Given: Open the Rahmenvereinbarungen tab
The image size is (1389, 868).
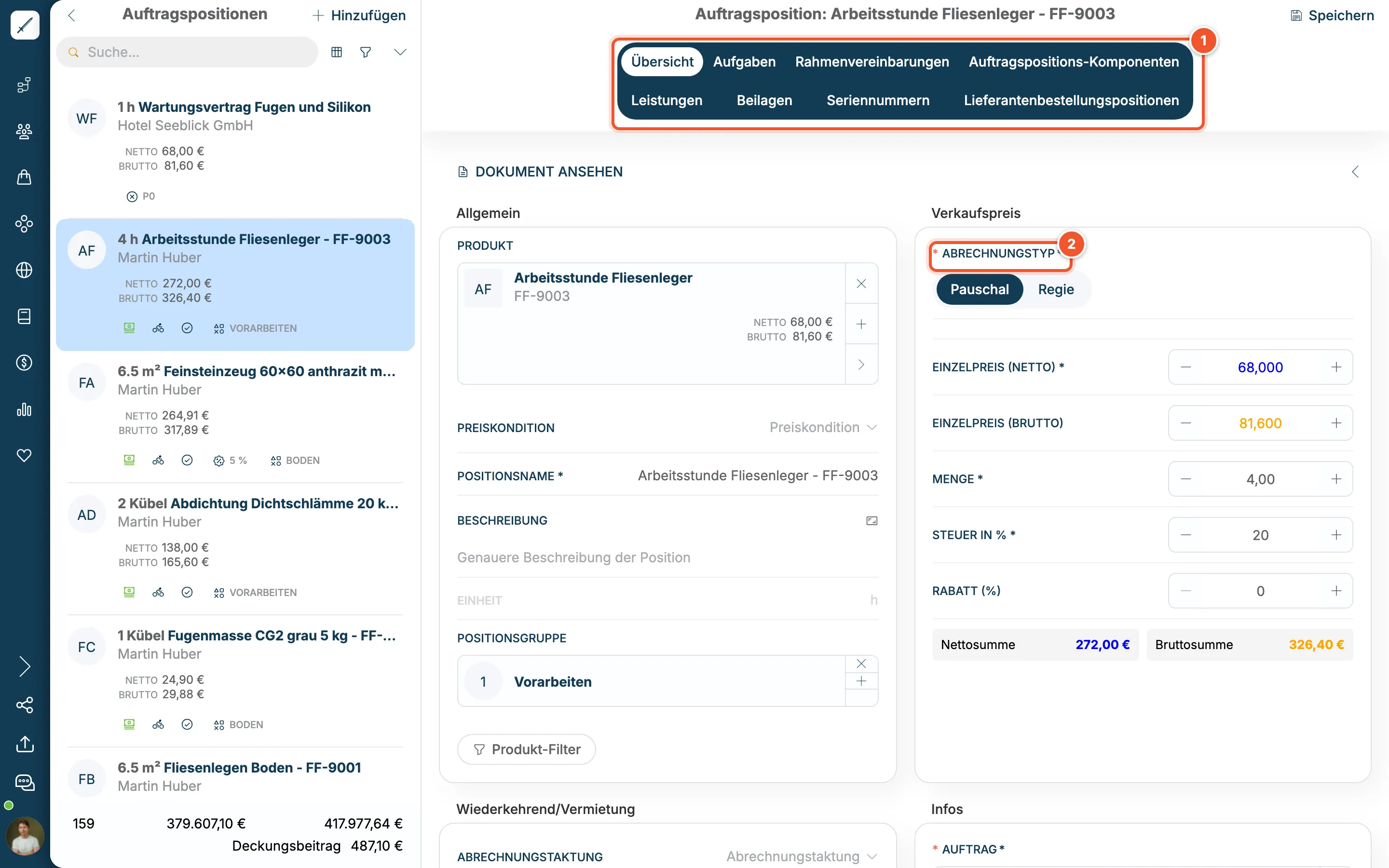Looking at the screenshot, I should click(872, 61).
